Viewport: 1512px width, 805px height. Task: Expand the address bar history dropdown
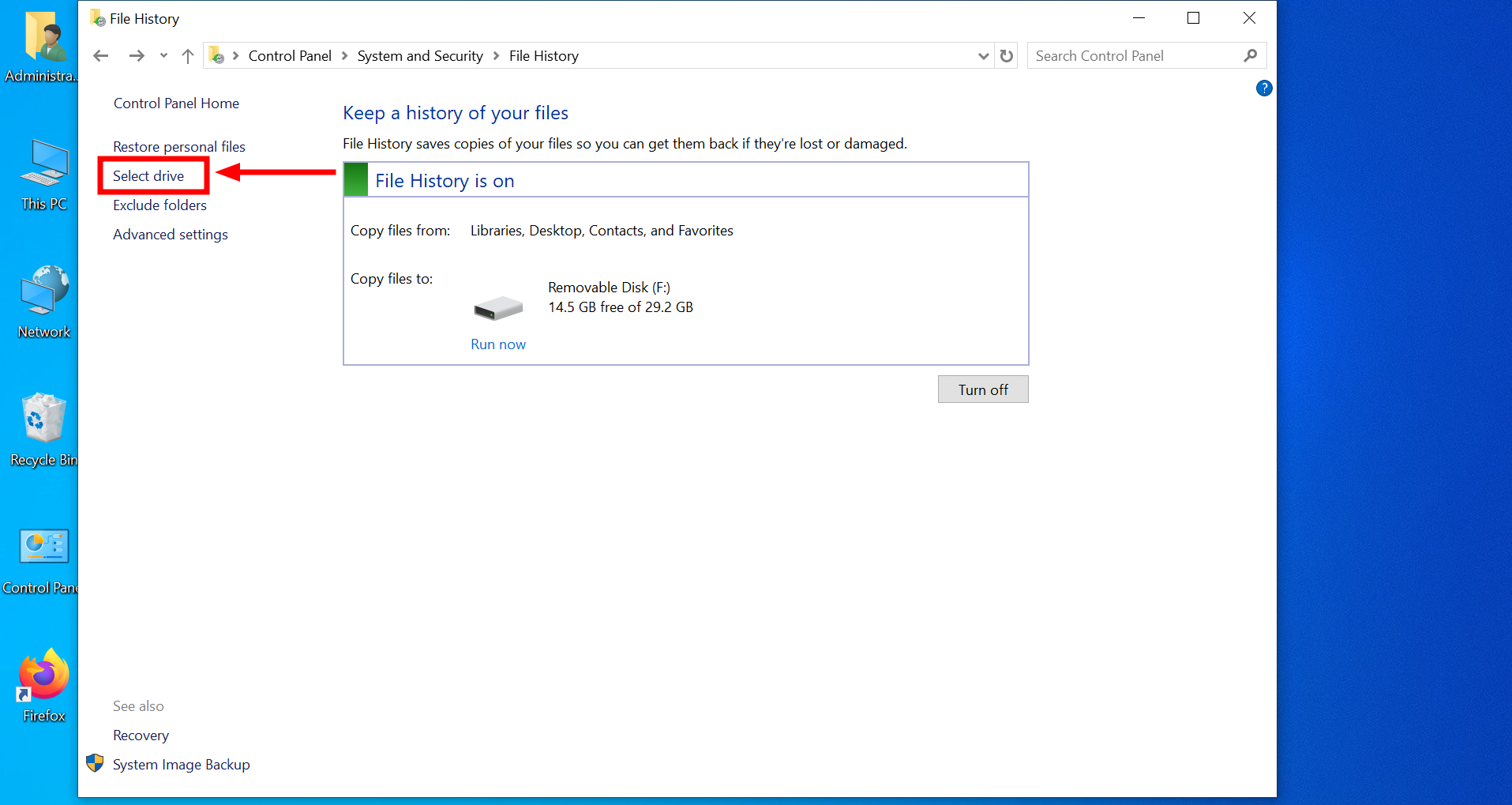point(983,56)
